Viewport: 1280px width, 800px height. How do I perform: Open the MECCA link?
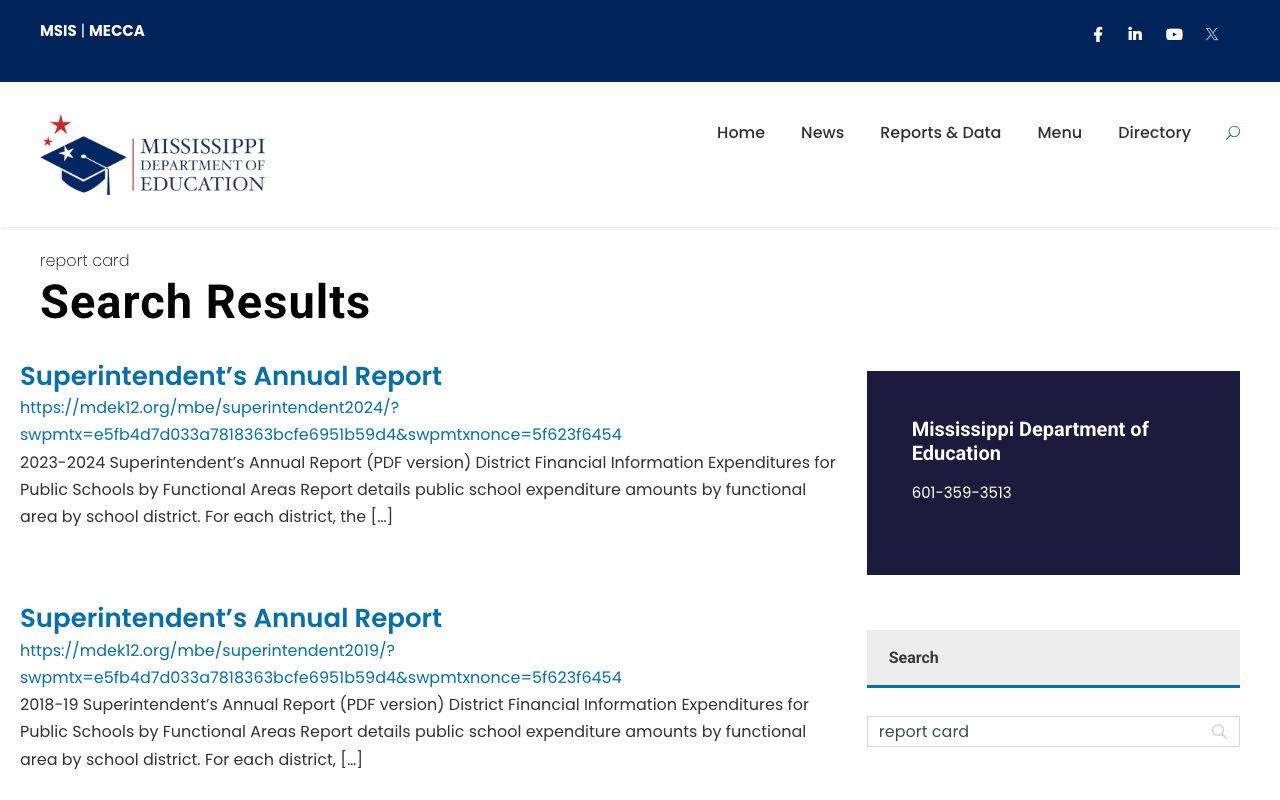pos(117,31)
